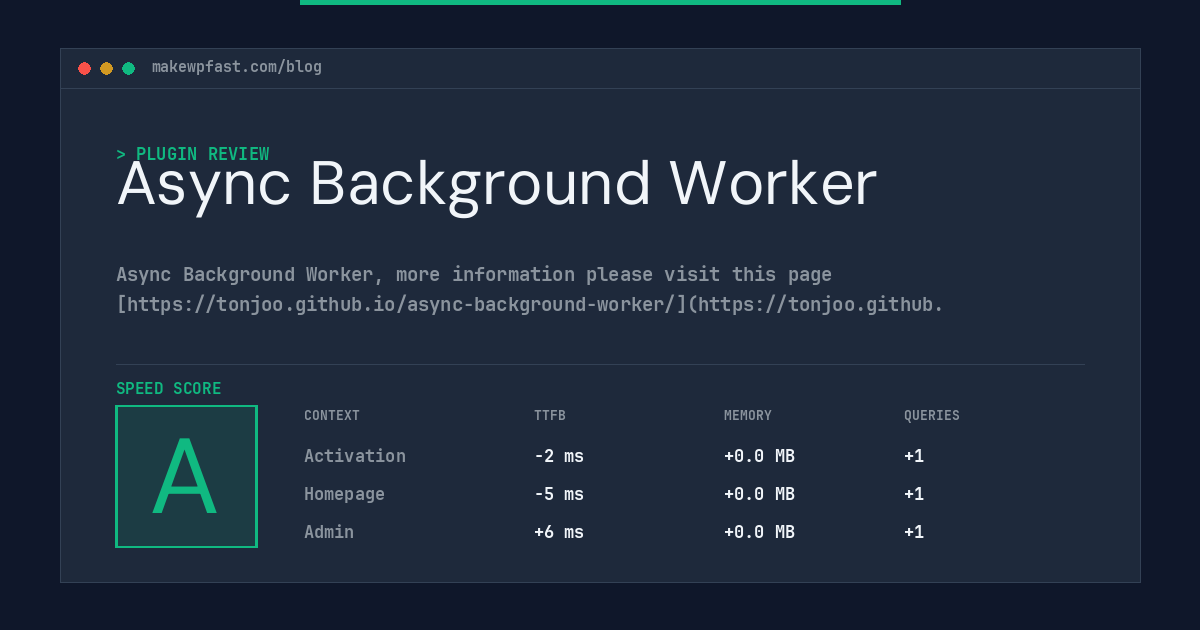1200x630 pixels.
Task: Click the MEMORY column header
Action: pos(748,416)
